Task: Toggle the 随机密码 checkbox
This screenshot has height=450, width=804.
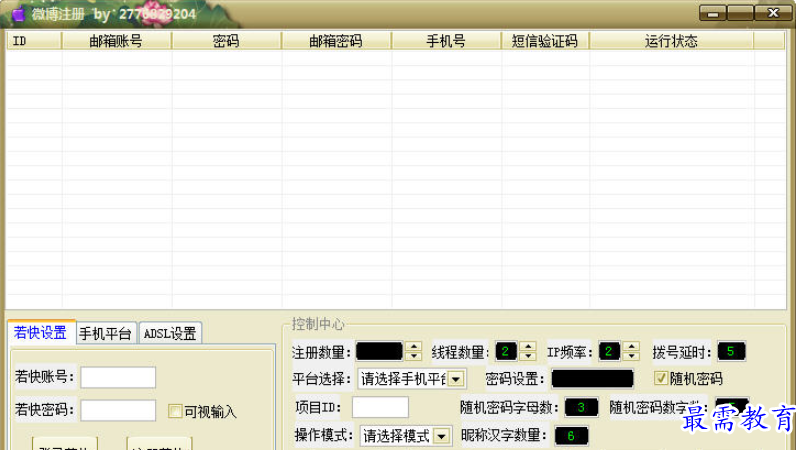Action: point(660,378)
